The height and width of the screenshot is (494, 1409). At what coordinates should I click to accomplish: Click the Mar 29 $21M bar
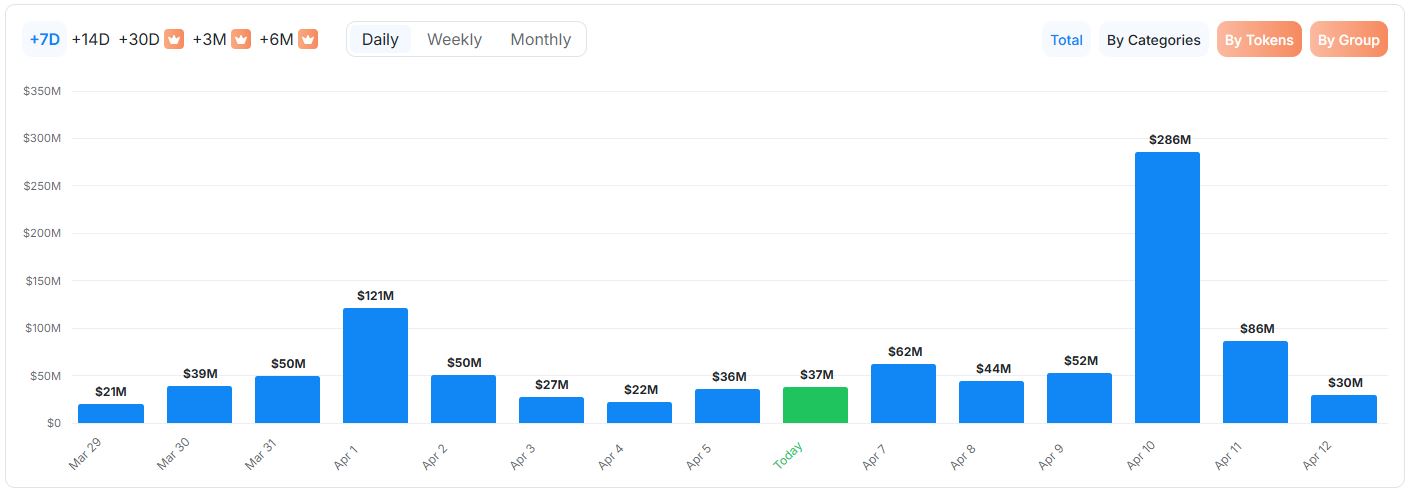coord(111,413)
